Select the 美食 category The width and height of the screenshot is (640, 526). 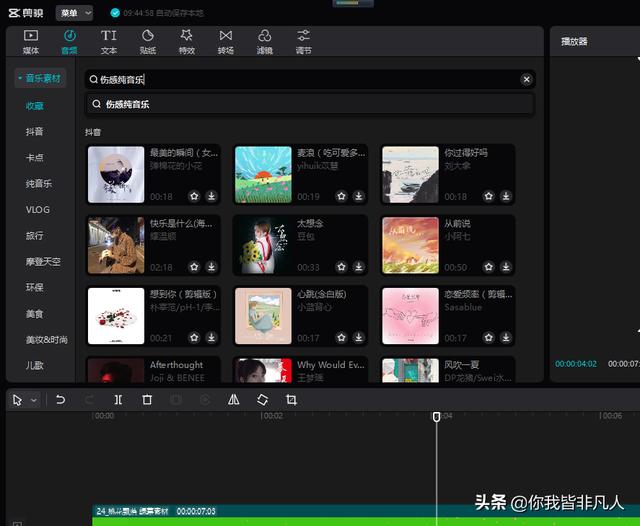click(35, 314)
